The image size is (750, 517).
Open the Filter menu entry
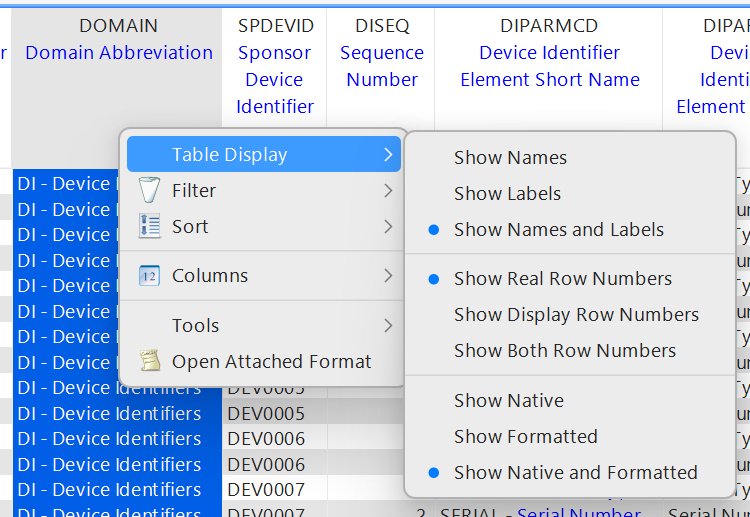coord(264,190)
